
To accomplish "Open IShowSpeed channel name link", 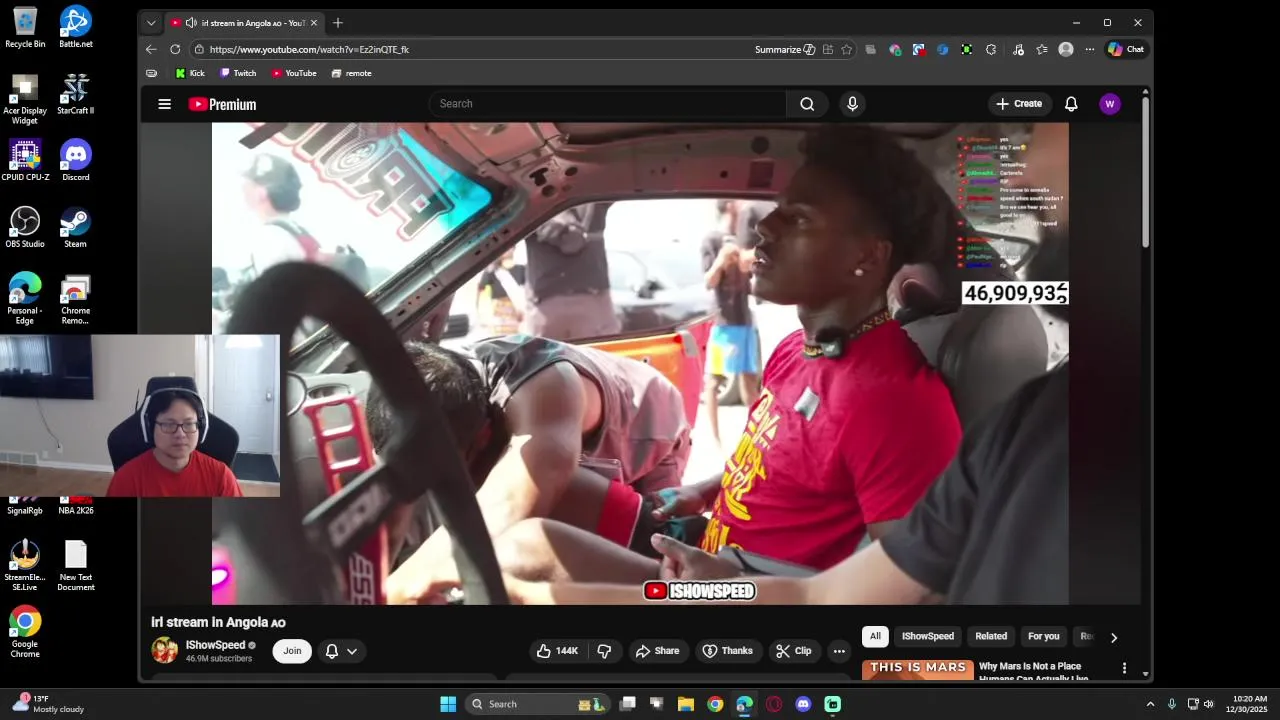I will pos(215,645).
